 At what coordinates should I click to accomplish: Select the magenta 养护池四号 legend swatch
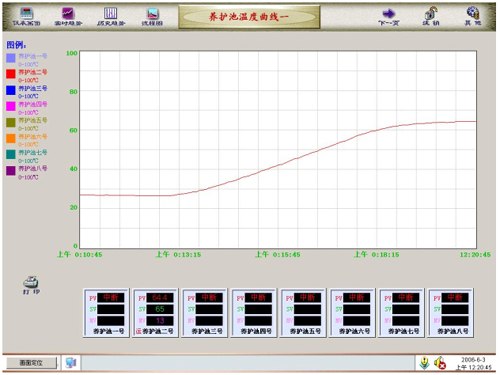pos(11,106)
